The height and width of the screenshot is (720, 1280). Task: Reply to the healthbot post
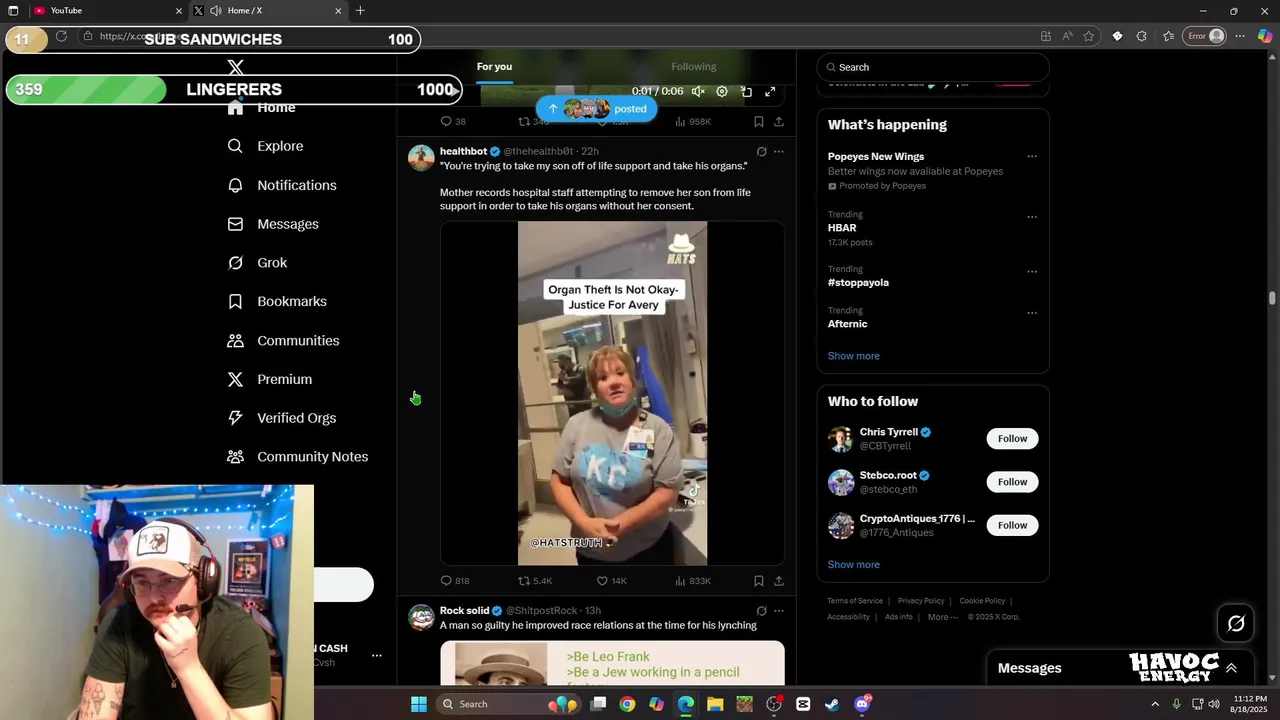(455, 581)
